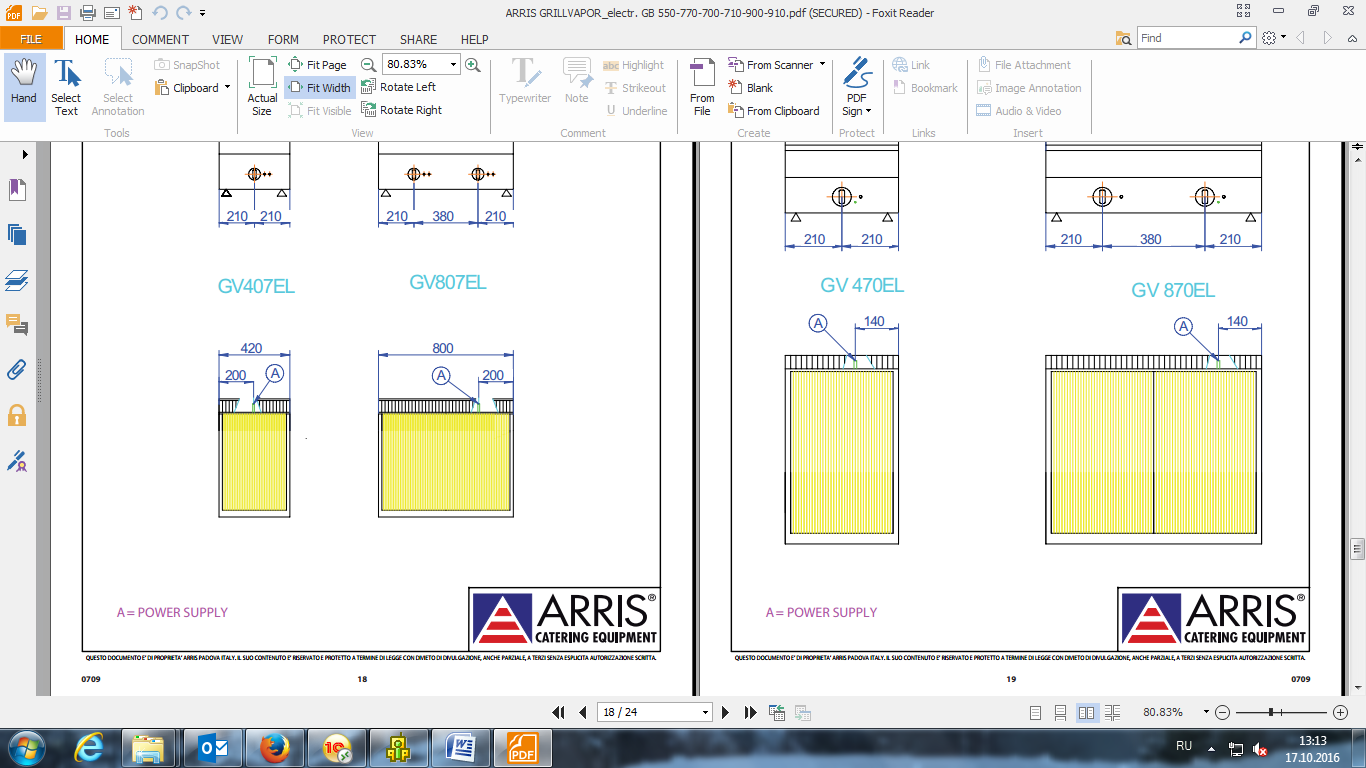
Task: Go to the next page arrow
Action: 726,712
